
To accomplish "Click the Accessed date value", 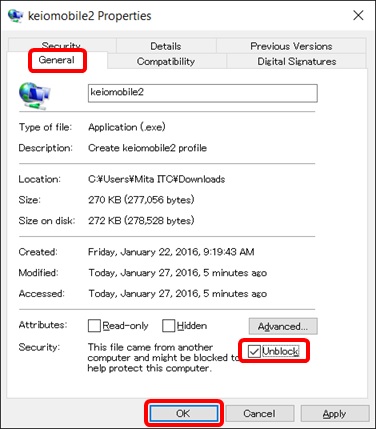I will pos(177,293).
